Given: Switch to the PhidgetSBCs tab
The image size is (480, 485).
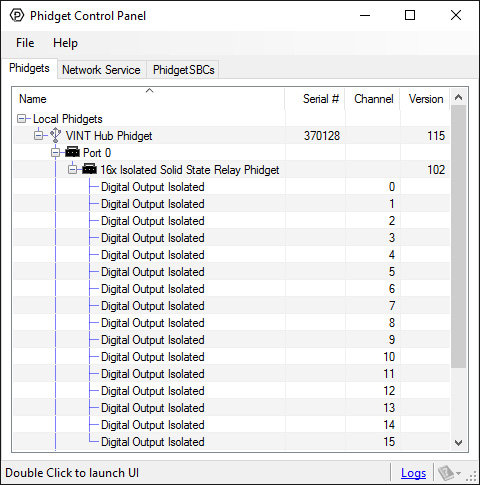Looking at the screenshot, I should (x=183, y=70).
